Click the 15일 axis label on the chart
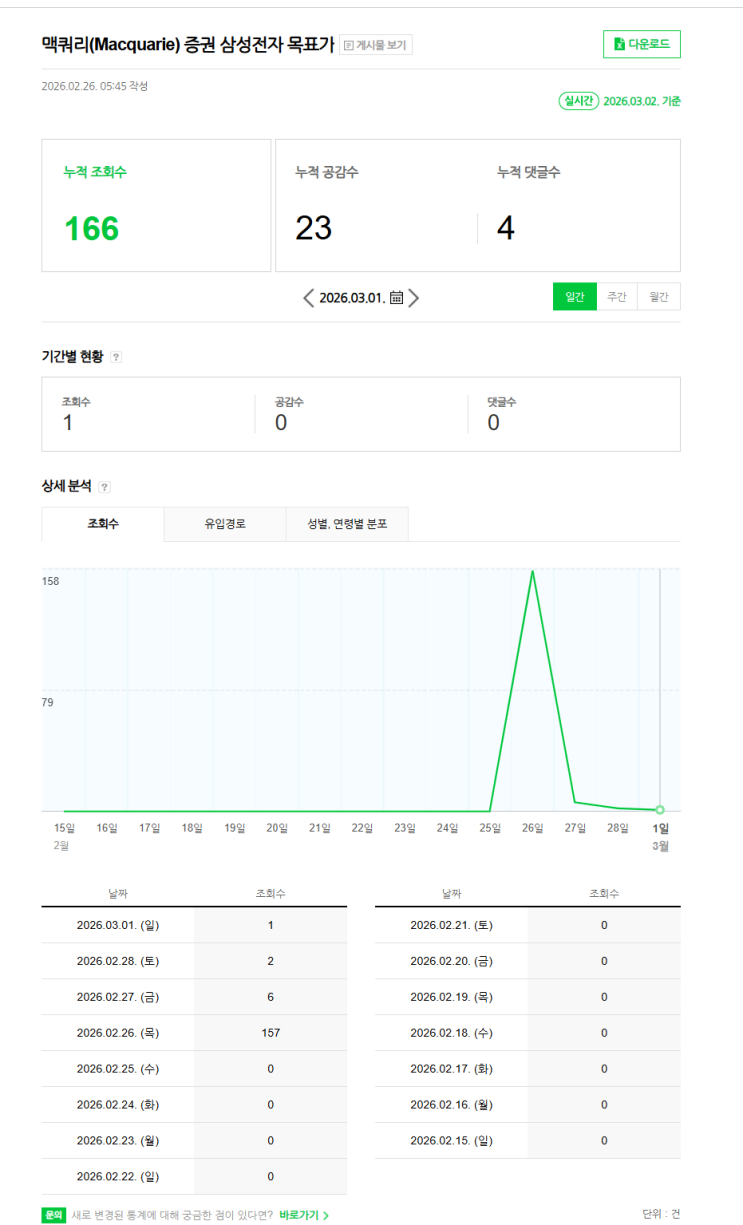Image resolution: width=743 pixels, height=1225 pixels. point(64,828)
